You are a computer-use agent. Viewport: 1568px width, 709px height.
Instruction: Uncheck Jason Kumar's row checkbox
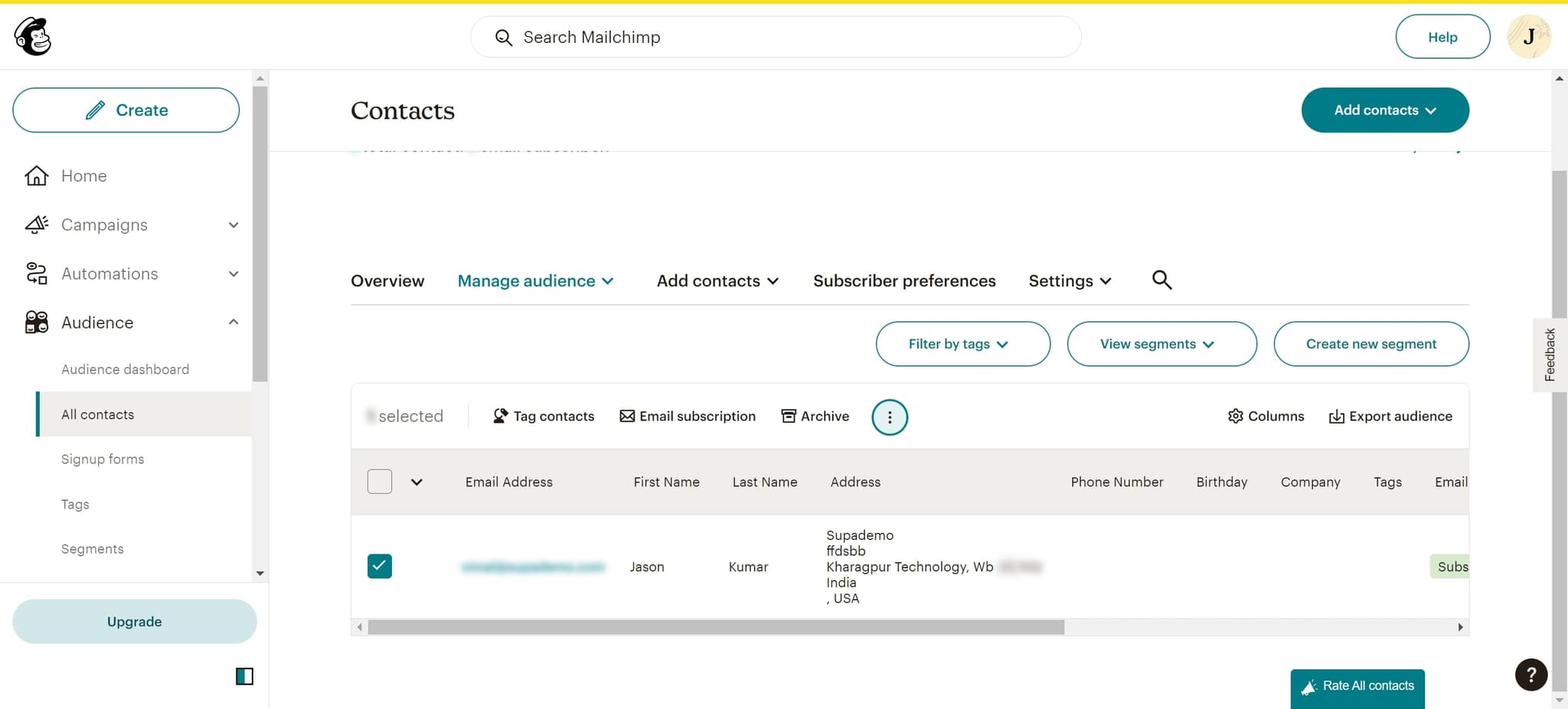pyautogui.click(x=380, y=566)
